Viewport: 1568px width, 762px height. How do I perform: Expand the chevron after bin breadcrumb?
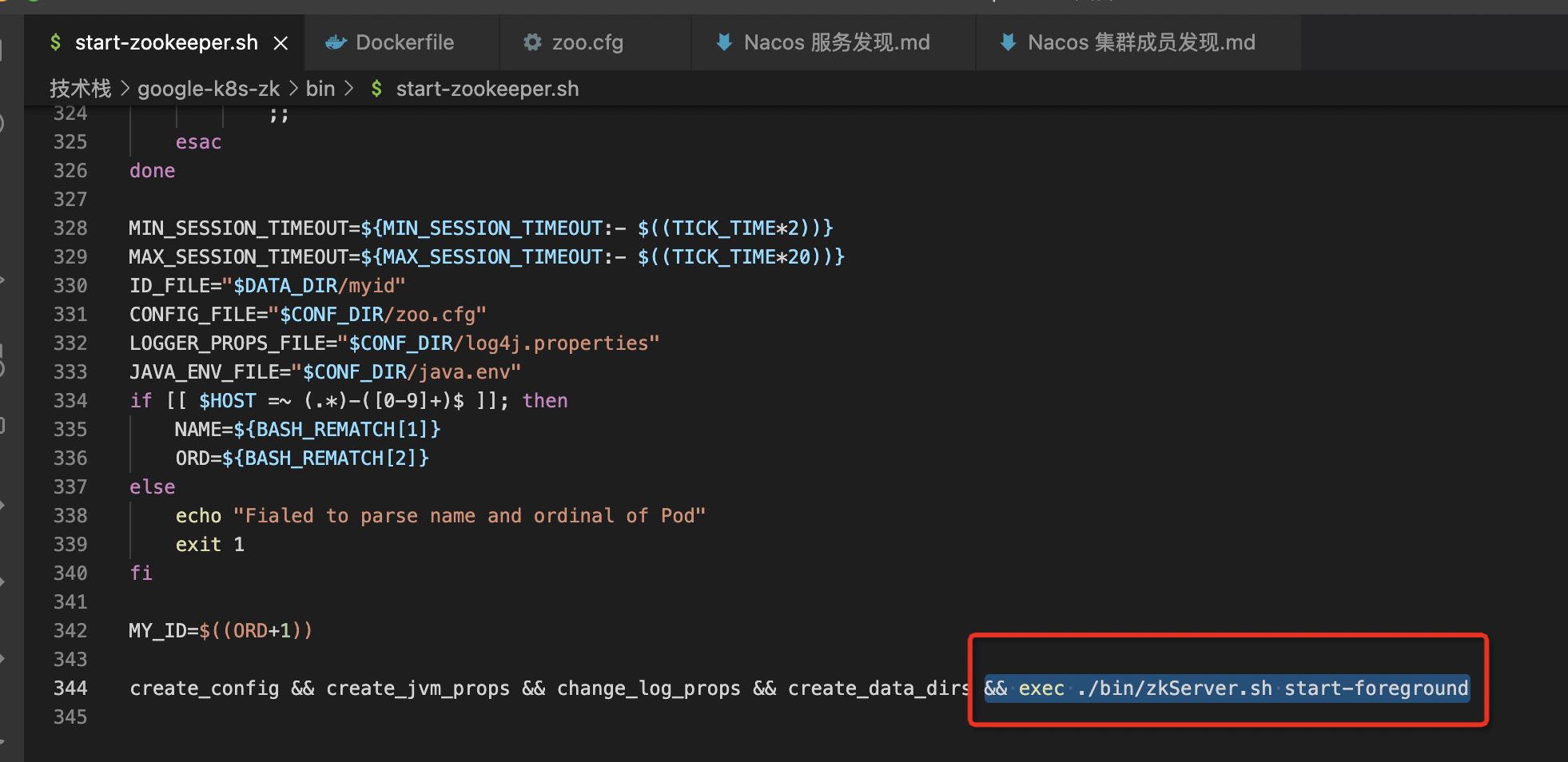point(348,89)
